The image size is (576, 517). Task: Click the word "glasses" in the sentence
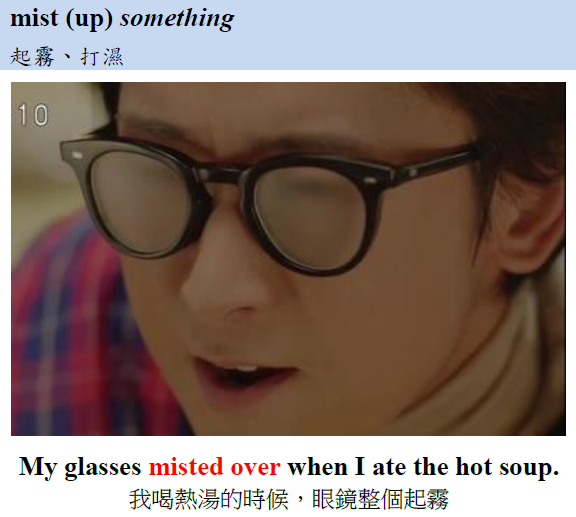(103, 468)
